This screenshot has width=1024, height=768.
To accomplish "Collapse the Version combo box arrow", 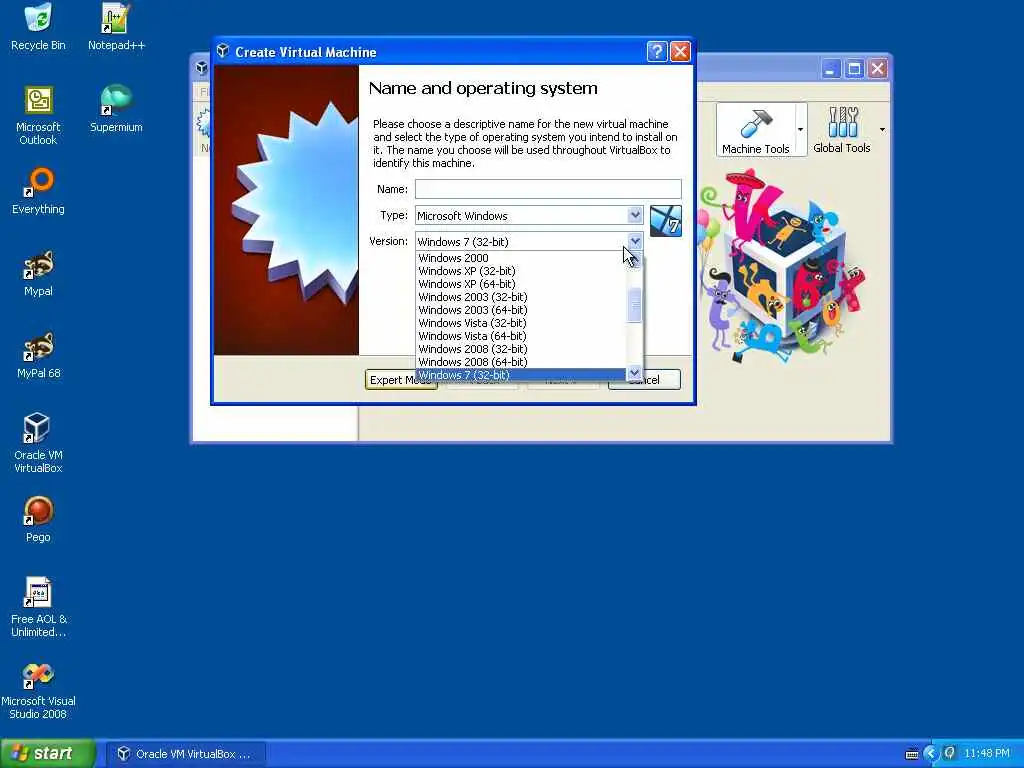I will (x=635, y=242).
